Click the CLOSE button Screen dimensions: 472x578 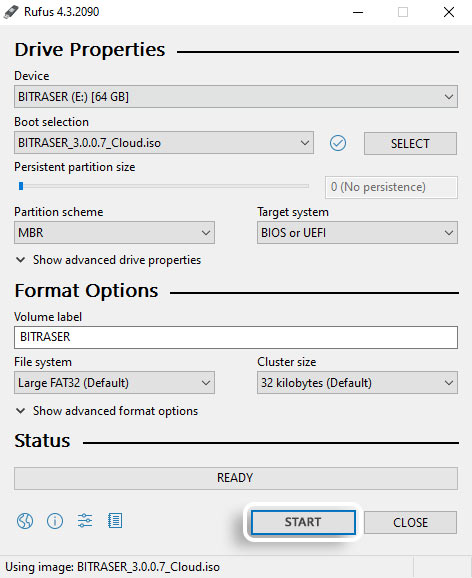(x=410, y=522)
